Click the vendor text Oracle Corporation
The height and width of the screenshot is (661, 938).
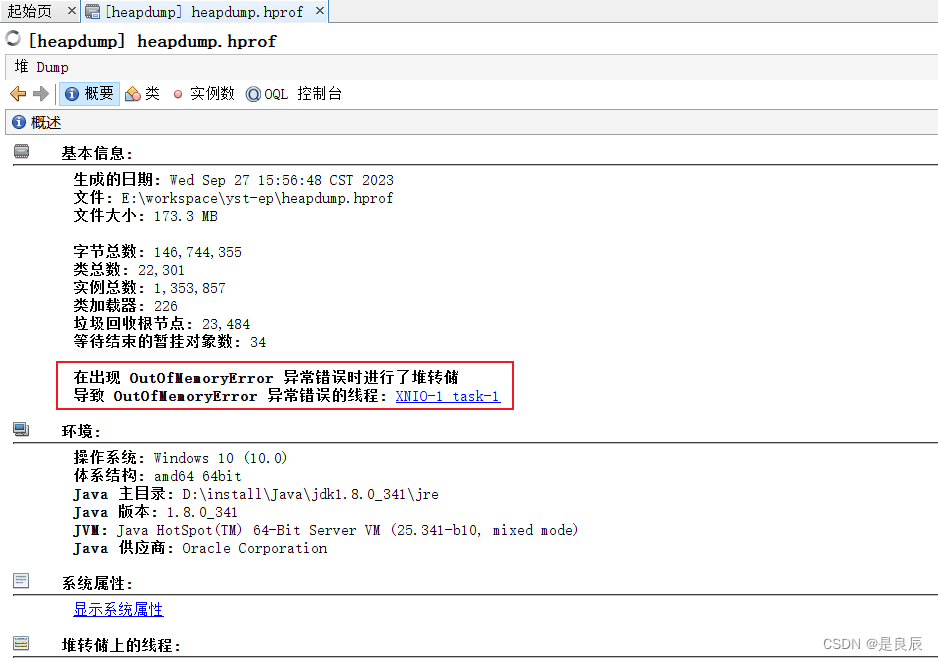tap(255, 548)
